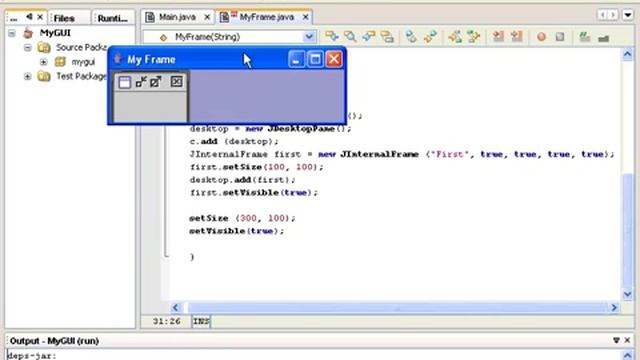Viewport: 640px width, 360px height.
Task: Click the Java cup icon in My Frame title bar
Action: point(118,59)
